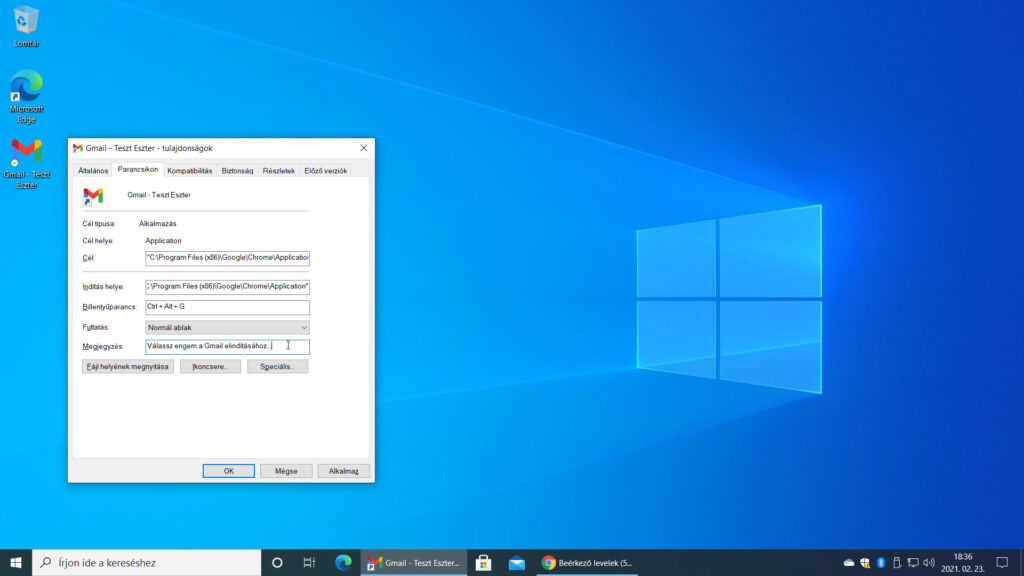1024x576 pixels.
Task: Click the Gmail icon in the dialog header
Action: click(93, 196)
